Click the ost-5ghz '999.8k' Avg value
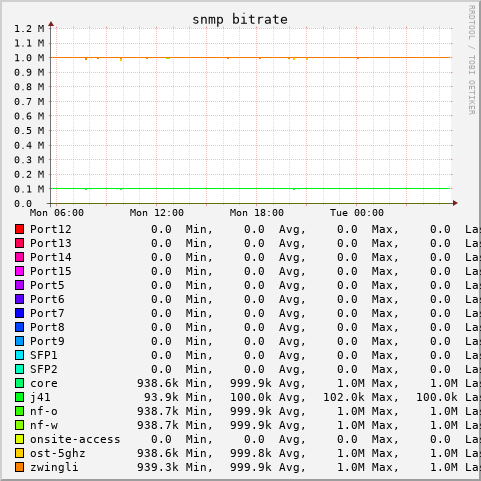Viewport: 481px width, 481px height. click(251, 453)
